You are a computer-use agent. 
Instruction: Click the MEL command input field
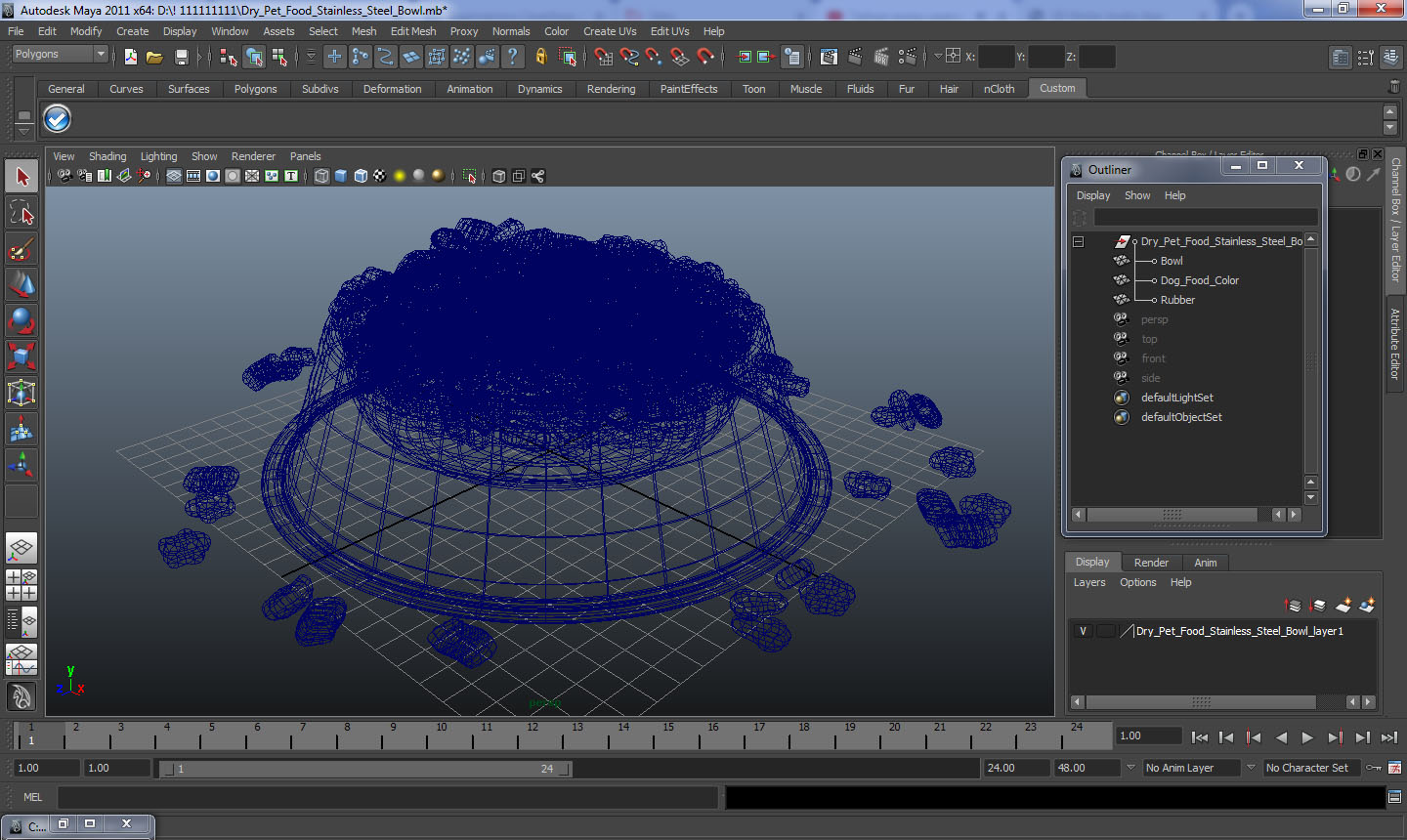[x=388, y=797]
